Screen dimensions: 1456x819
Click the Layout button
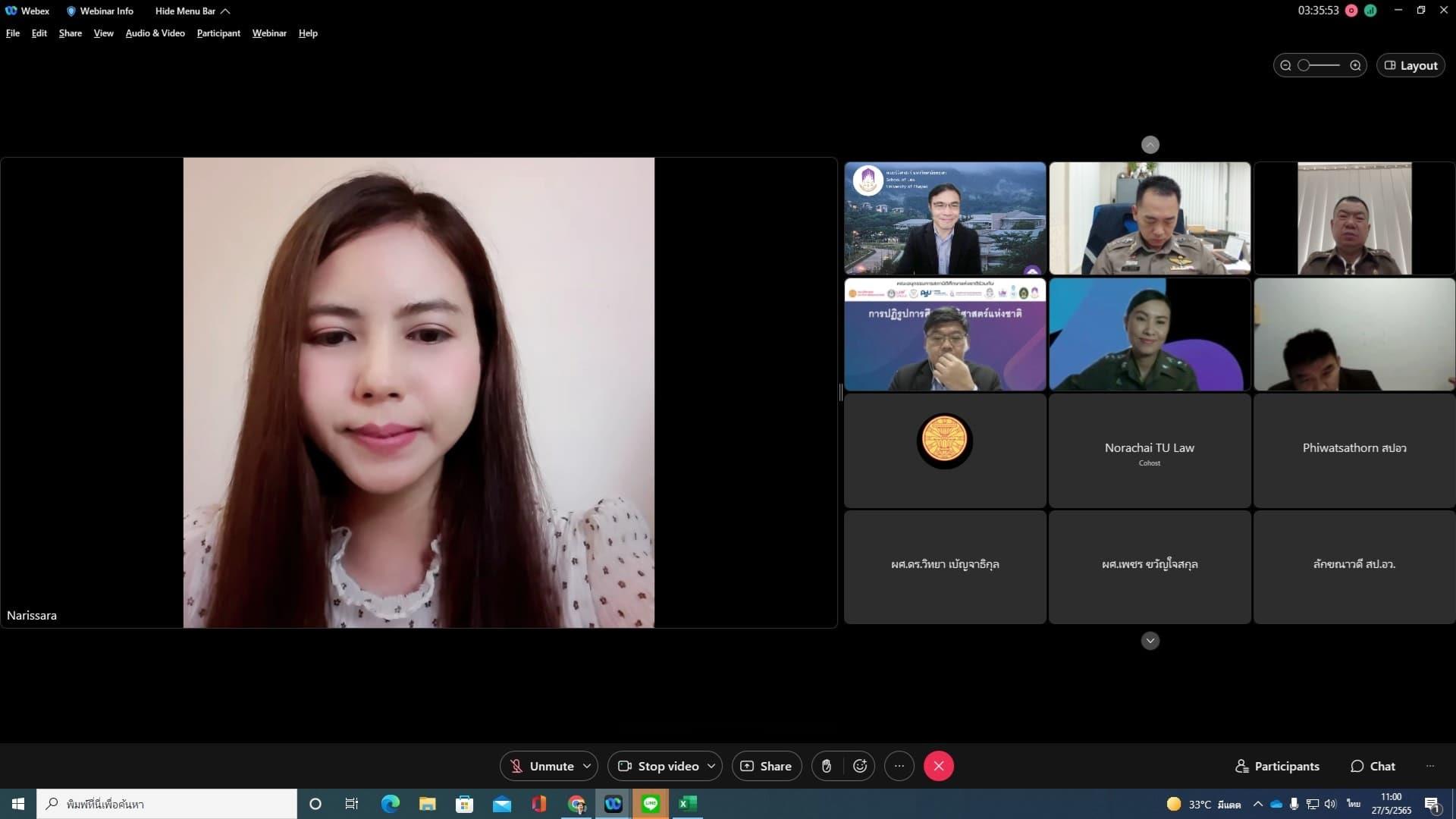click(x=1410, y=65)
